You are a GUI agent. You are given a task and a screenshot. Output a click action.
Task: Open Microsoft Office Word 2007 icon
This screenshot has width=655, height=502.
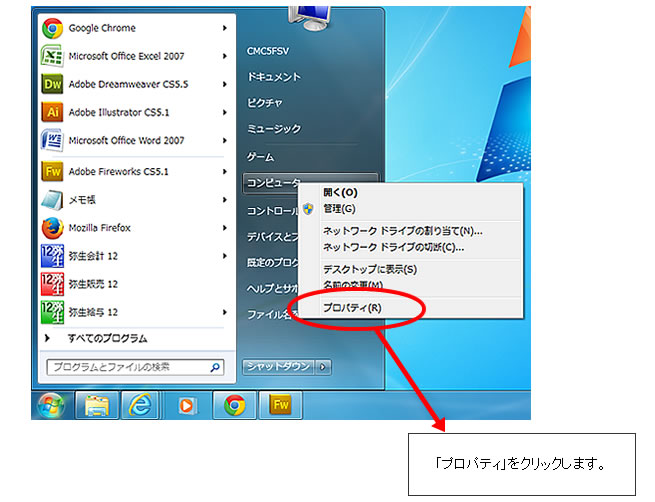[x=52, y=140]
